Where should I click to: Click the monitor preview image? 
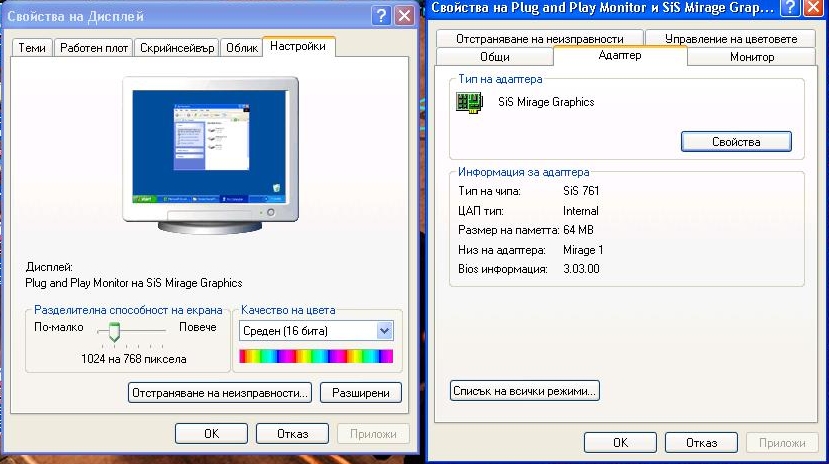[210, 154]
